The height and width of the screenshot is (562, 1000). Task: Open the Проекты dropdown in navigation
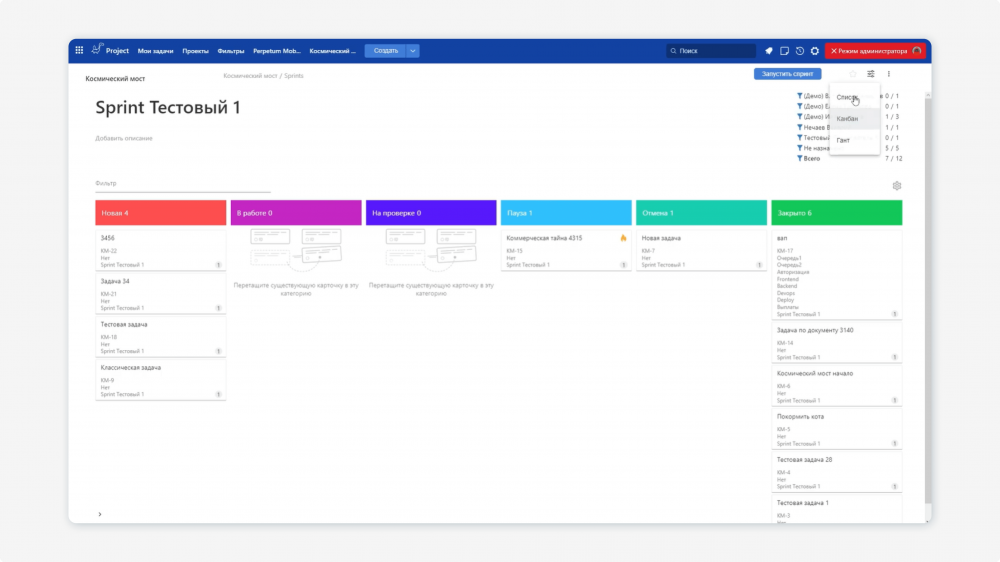tap(195, 51)
